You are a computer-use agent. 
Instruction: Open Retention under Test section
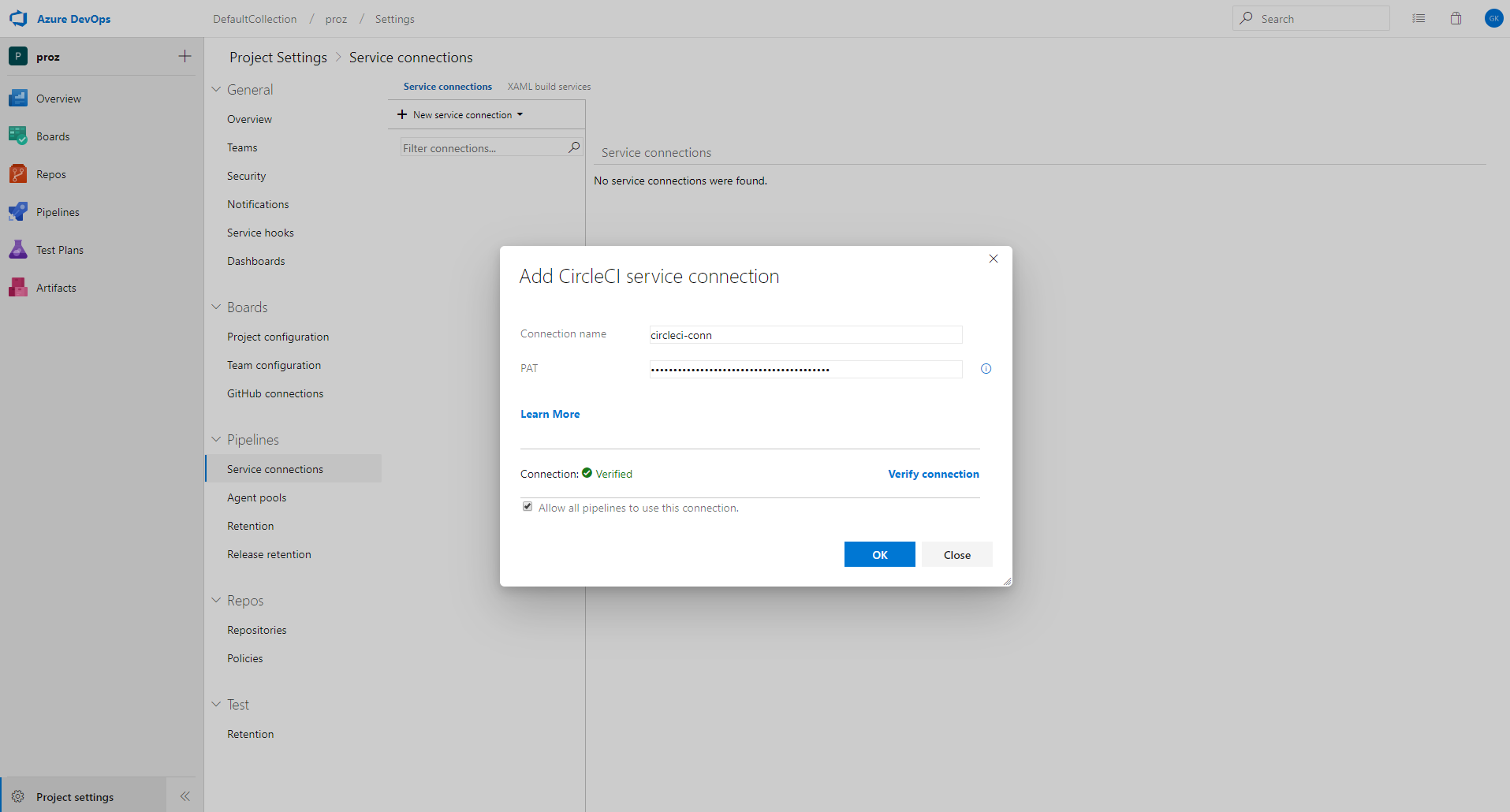[x=251, y=734]
